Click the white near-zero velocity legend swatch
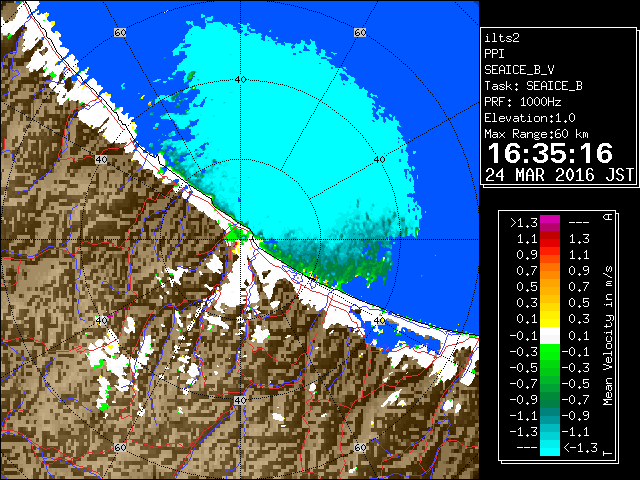The image size is (640, 480). click(550, 336)
